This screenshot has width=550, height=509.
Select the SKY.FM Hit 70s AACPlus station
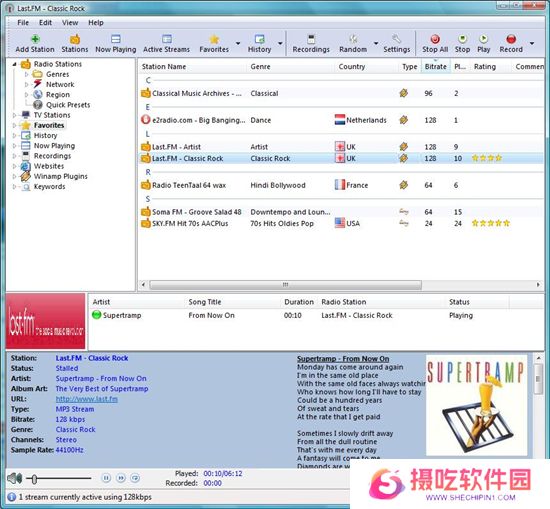[341, 223]
